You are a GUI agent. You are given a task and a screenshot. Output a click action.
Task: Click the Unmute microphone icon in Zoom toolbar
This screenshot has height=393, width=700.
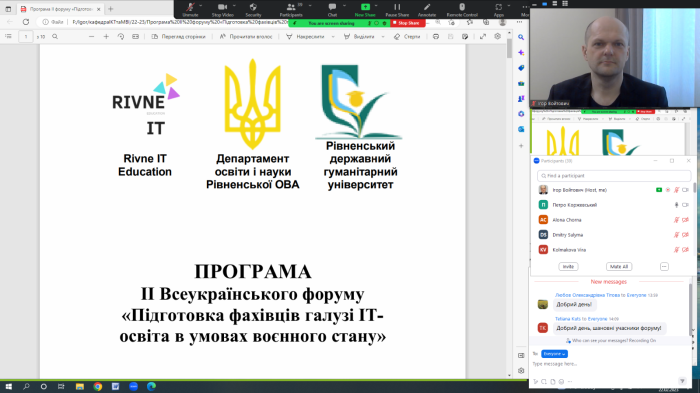(190, 7)
